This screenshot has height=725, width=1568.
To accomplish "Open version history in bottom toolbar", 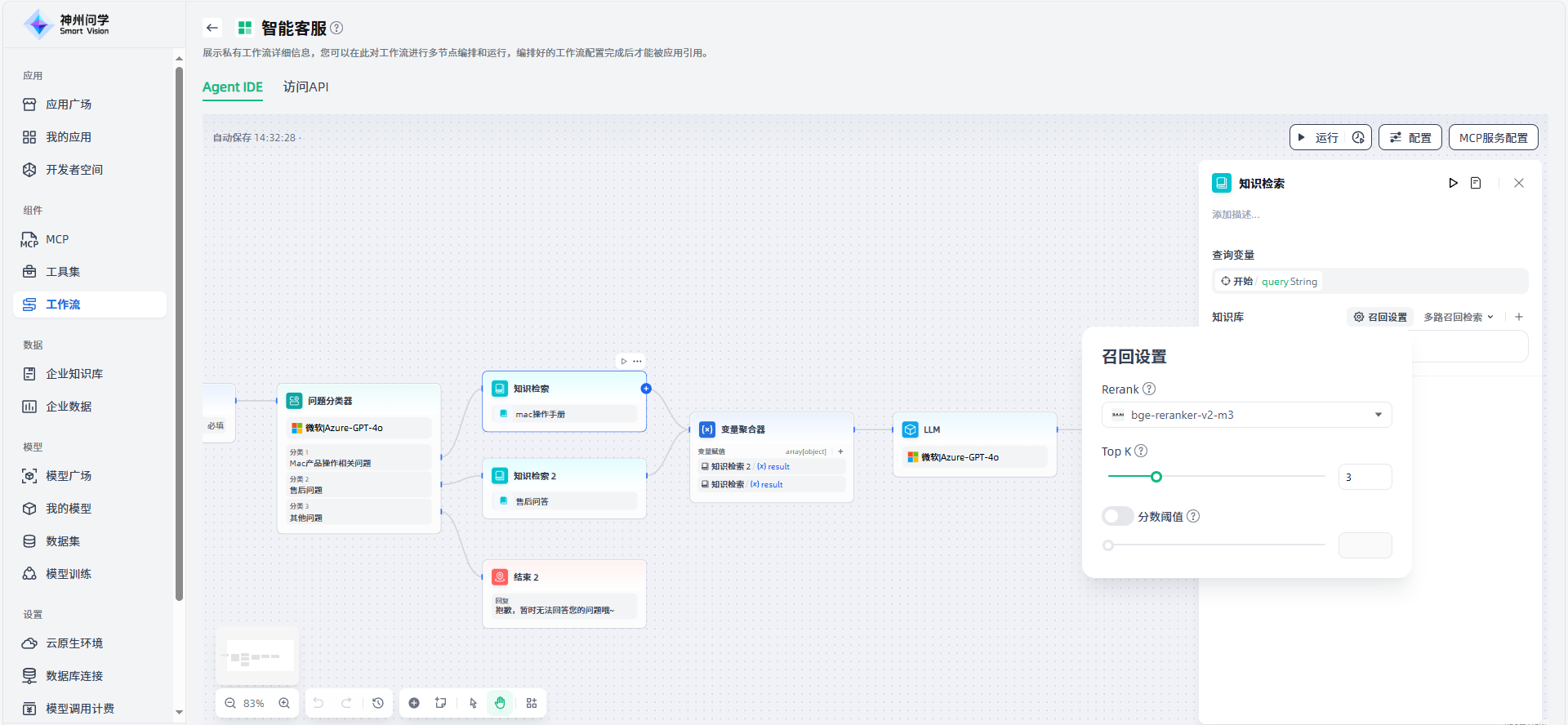I will (378, 703).
